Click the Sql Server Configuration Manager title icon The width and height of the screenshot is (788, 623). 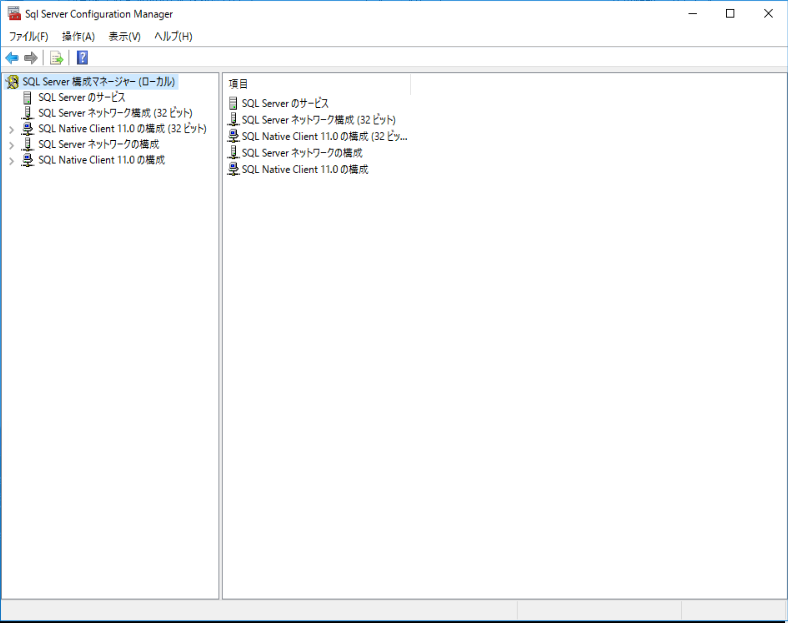[x=14, y=14]
